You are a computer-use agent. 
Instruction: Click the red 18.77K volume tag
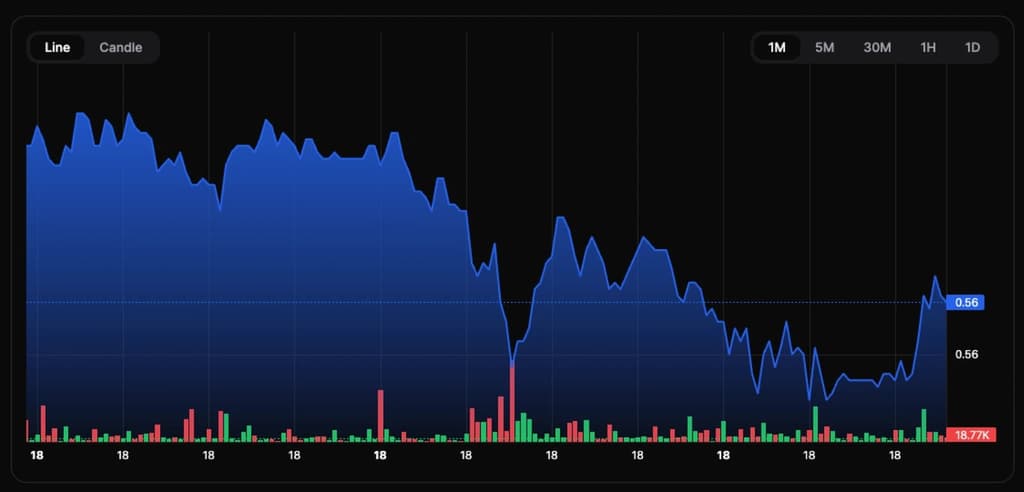click(x=971, y=435)
